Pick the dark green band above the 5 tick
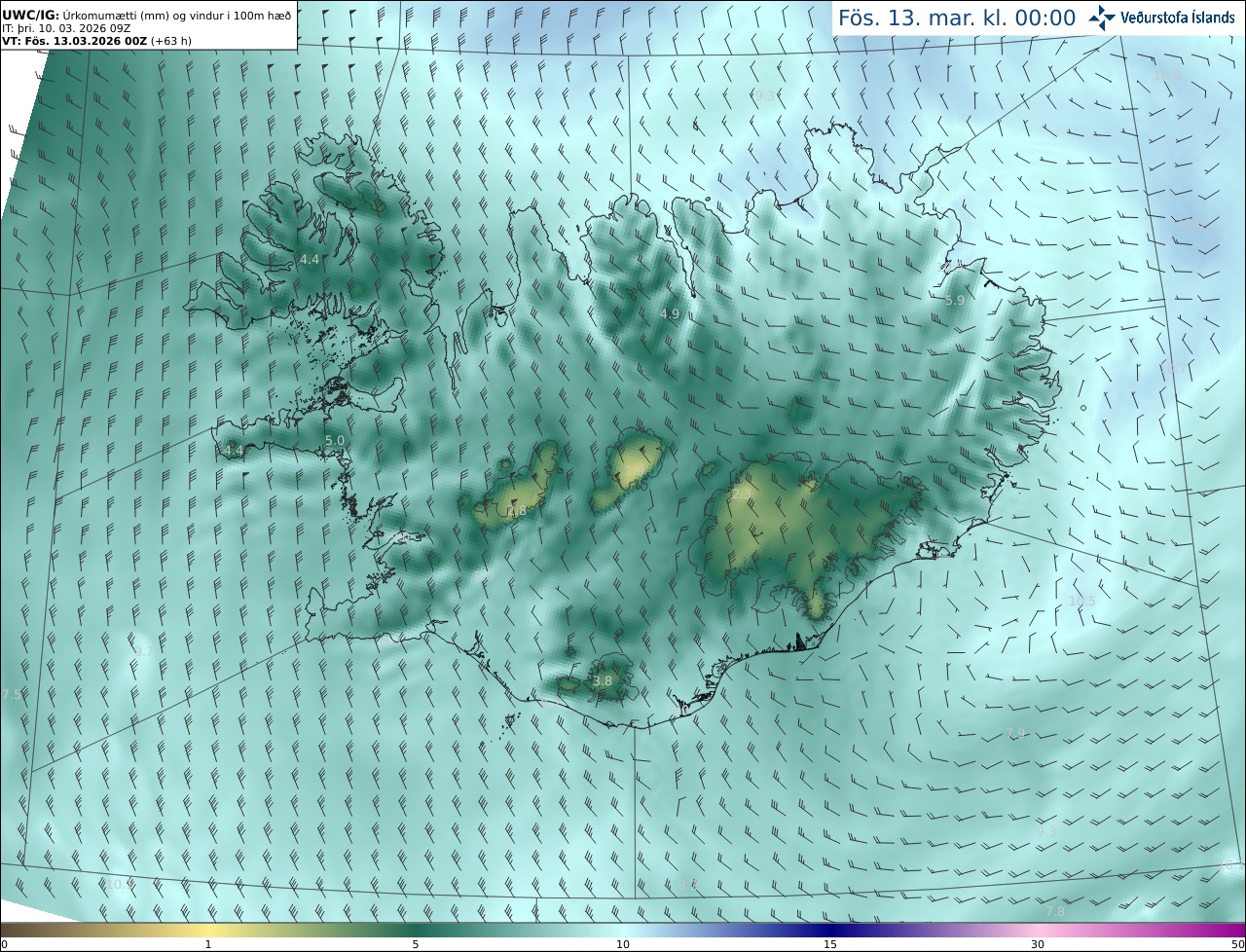Screen dimensions: 1246x952 tap(416, 930)
